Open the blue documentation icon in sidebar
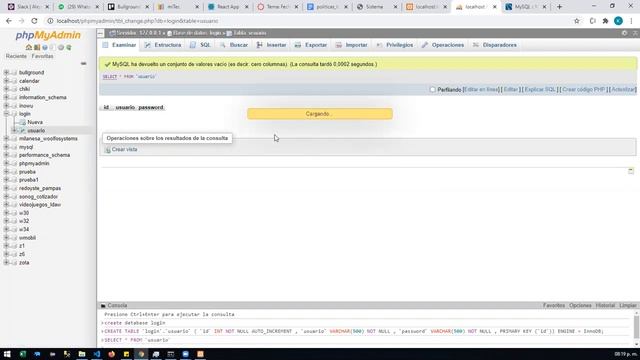The width and height of the screenshot is (640, 360). [x=45, y=47]
